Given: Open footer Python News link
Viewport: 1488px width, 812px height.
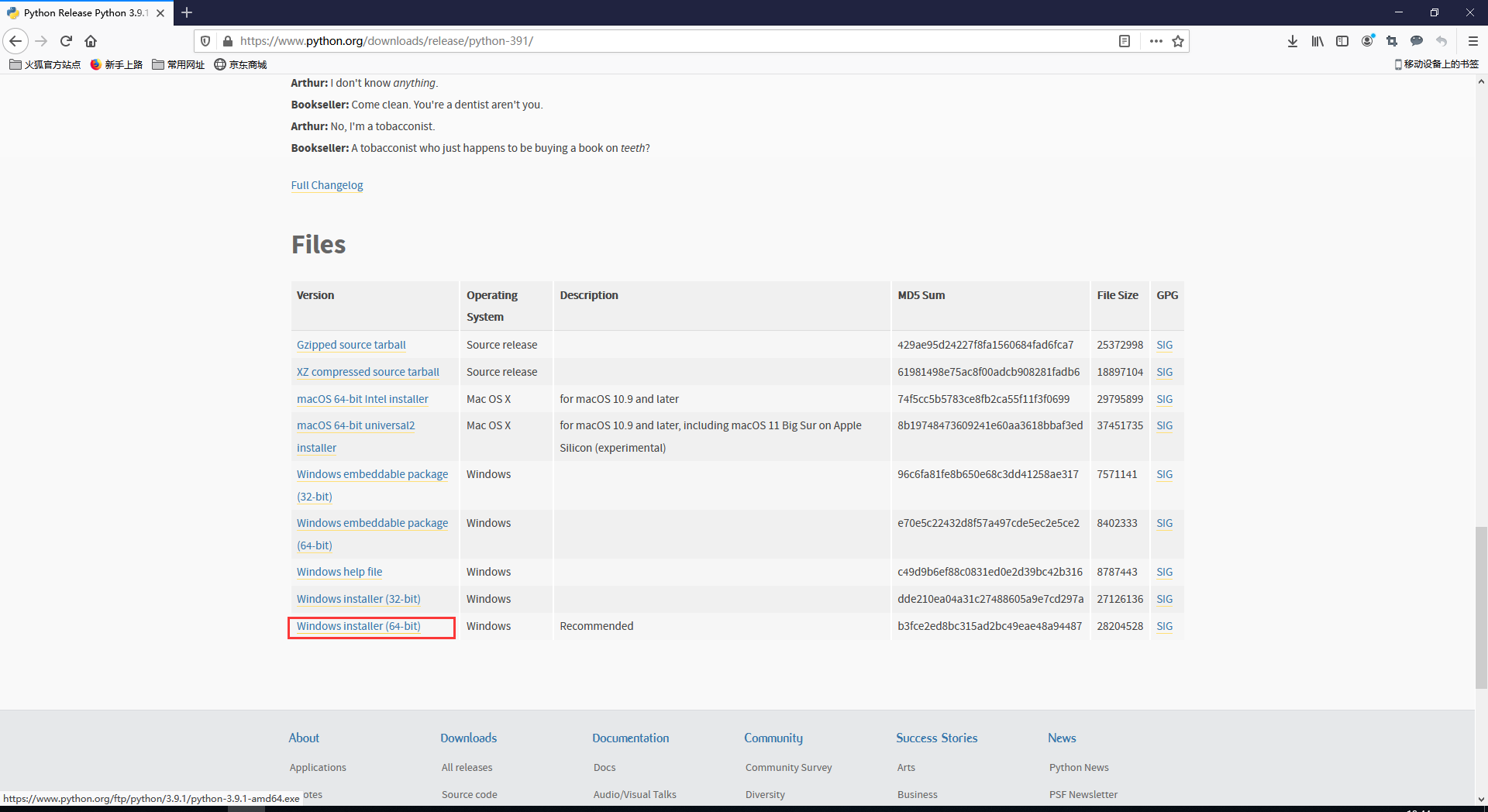Looking at the screenshot, I should coord(1079,767).
